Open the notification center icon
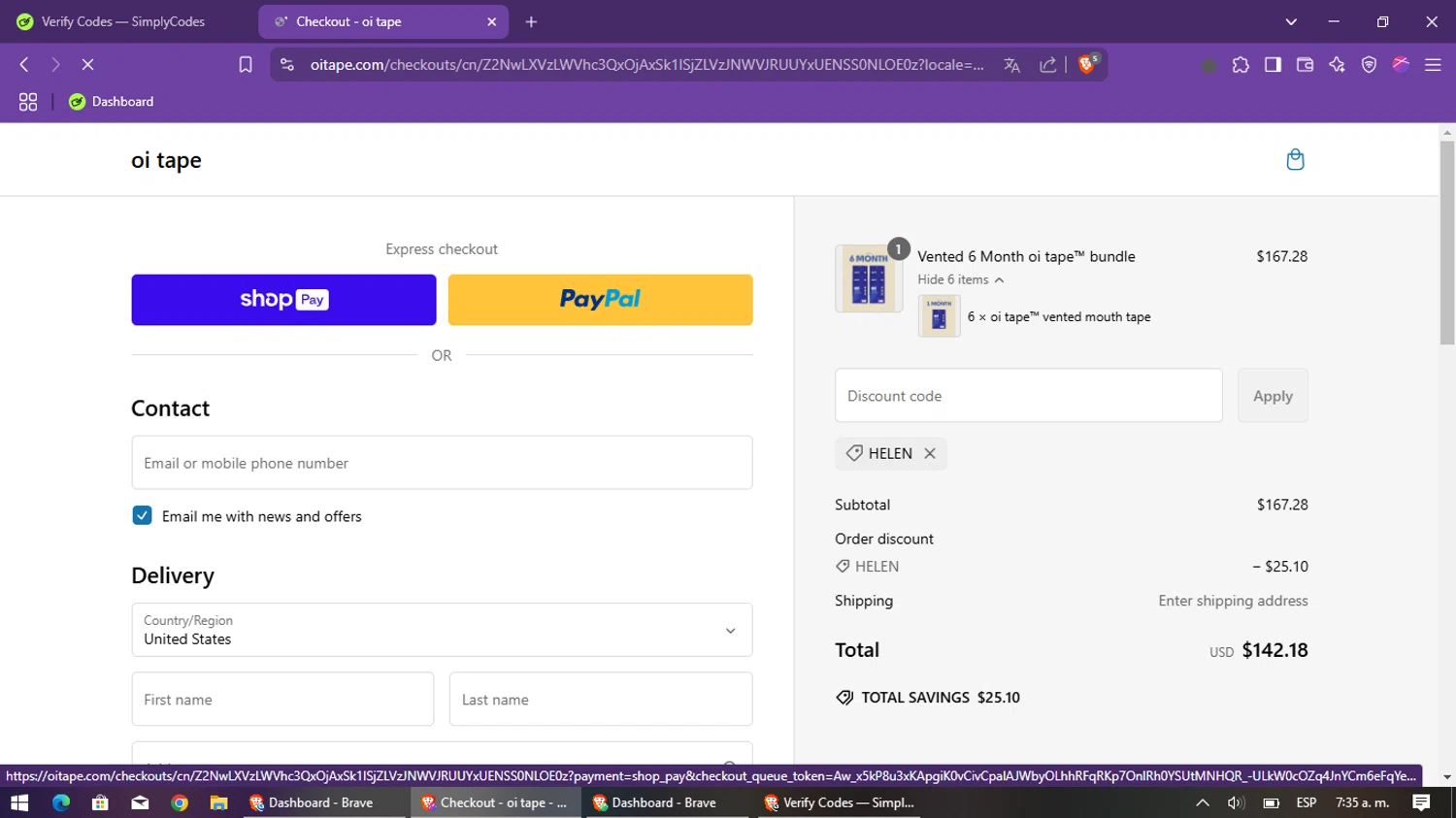The width and height of the screenshot is (1456, 818). tap(1421, 802)
